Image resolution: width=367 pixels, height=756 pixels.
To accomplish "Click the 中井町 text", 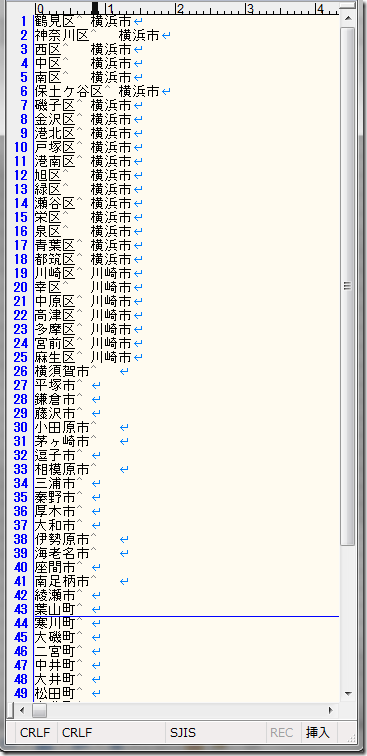I will point(55,664).
